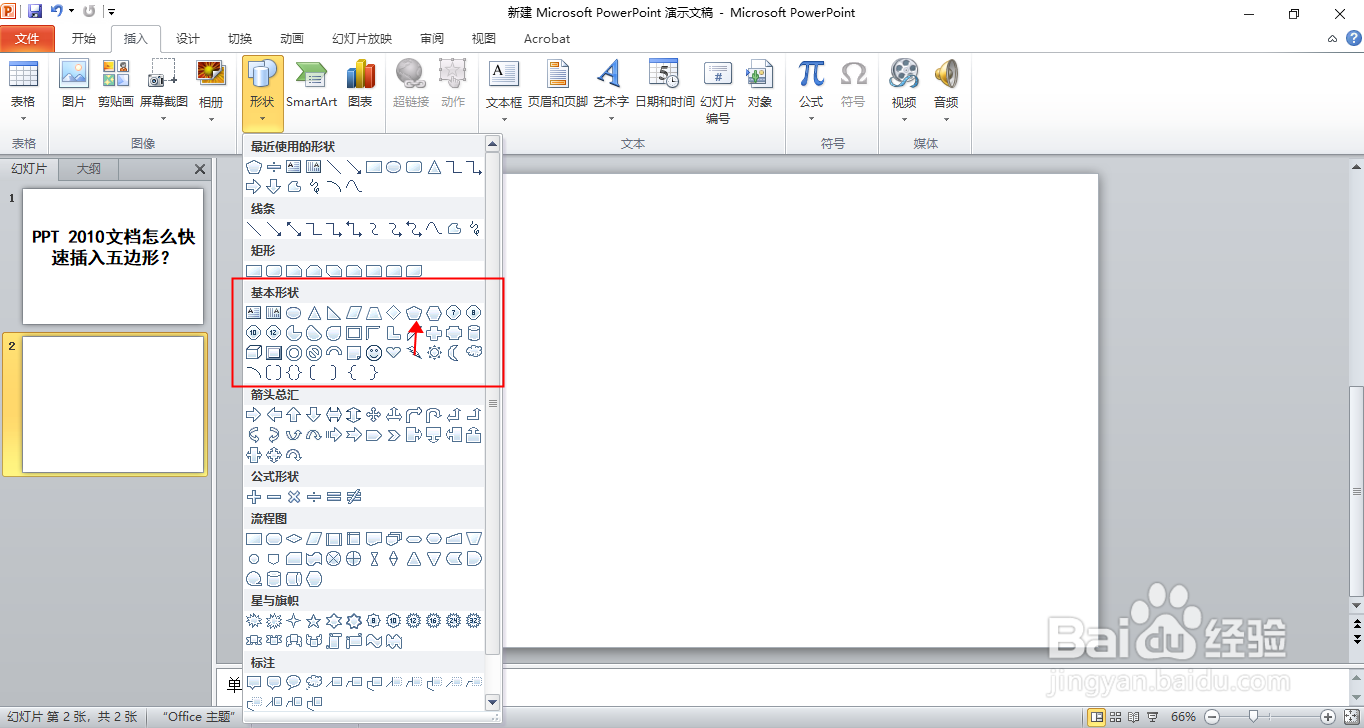Open the SmartArt graphic dialog
Screen dimensions: 1364x728
[311, 84]
